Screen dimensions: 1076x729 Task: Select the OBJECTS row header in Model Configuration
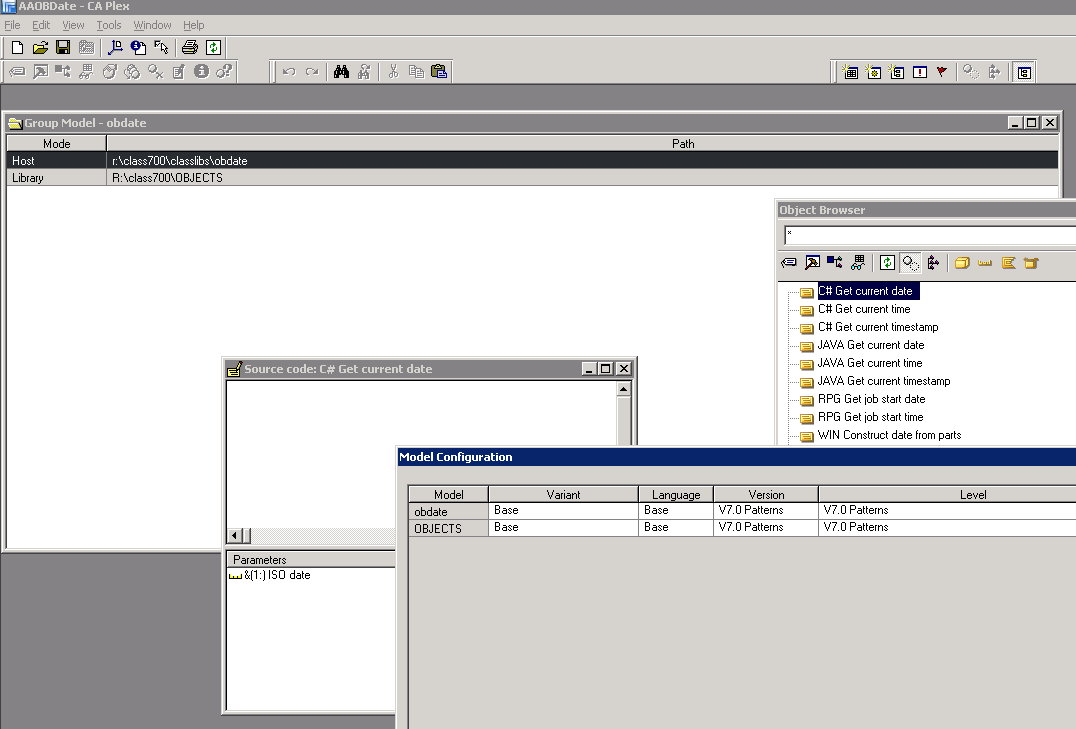(x=449, y=529)
